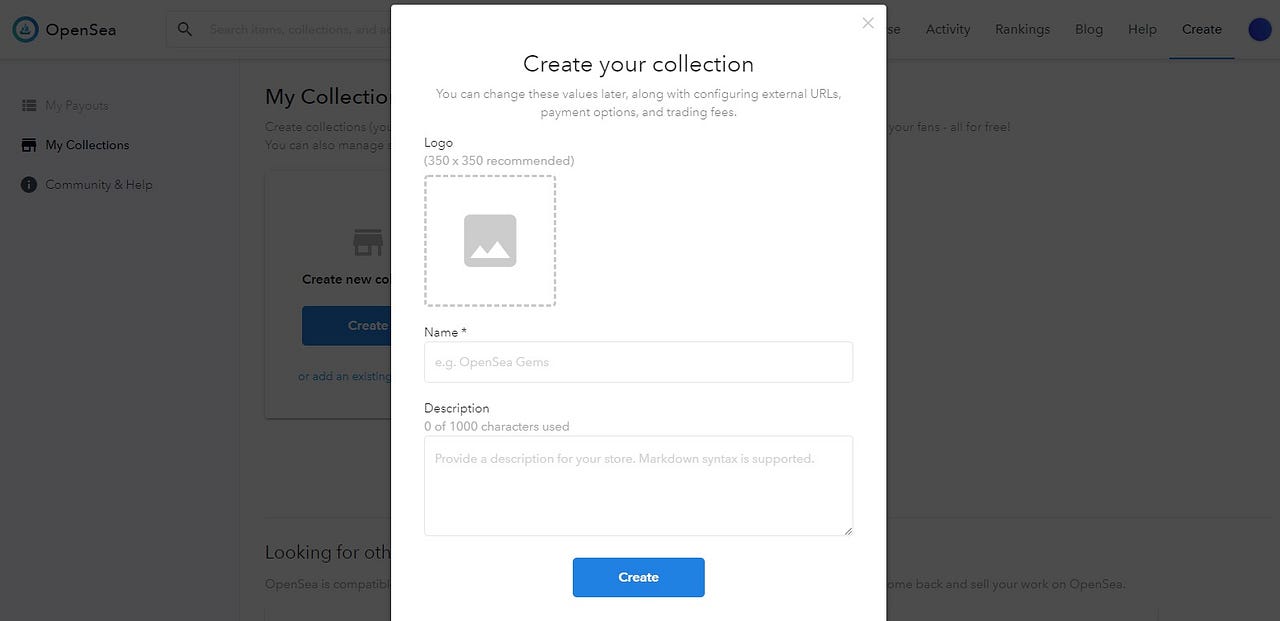Open the Help link in the header

coord(1142,29)
